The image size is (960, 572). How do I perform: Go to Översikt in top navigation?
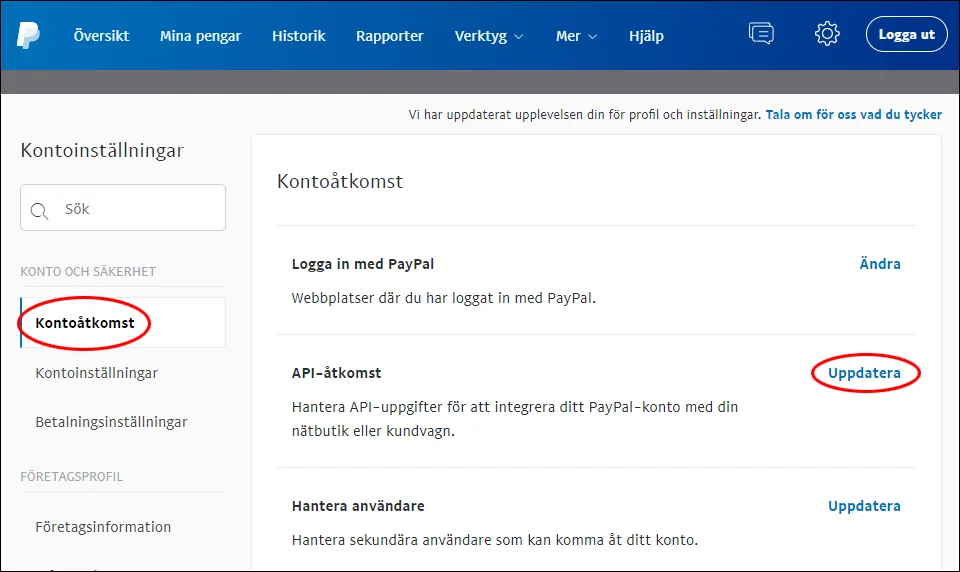coord(102,36)
